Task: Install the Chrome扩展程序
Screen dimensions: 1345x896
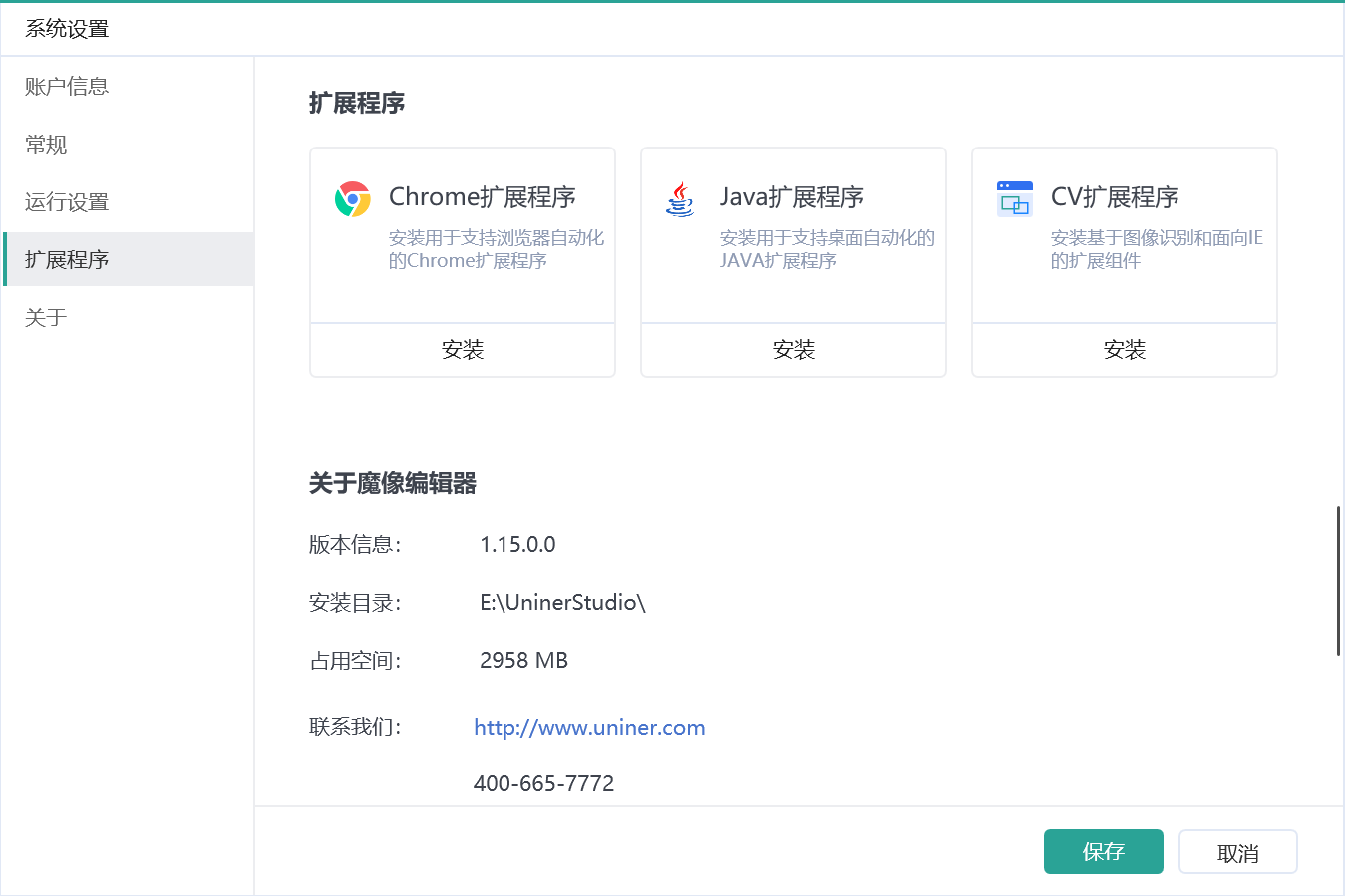Action: click(463, 350)
